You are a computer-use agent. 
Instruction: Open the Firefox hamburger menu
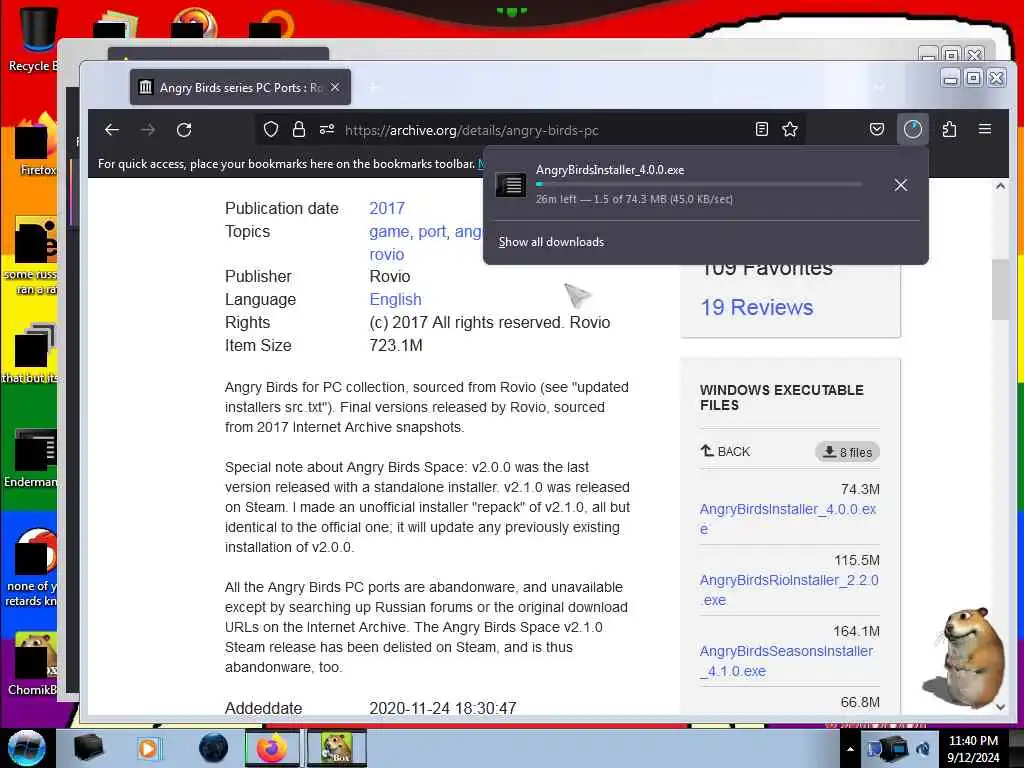coord(985,129)
